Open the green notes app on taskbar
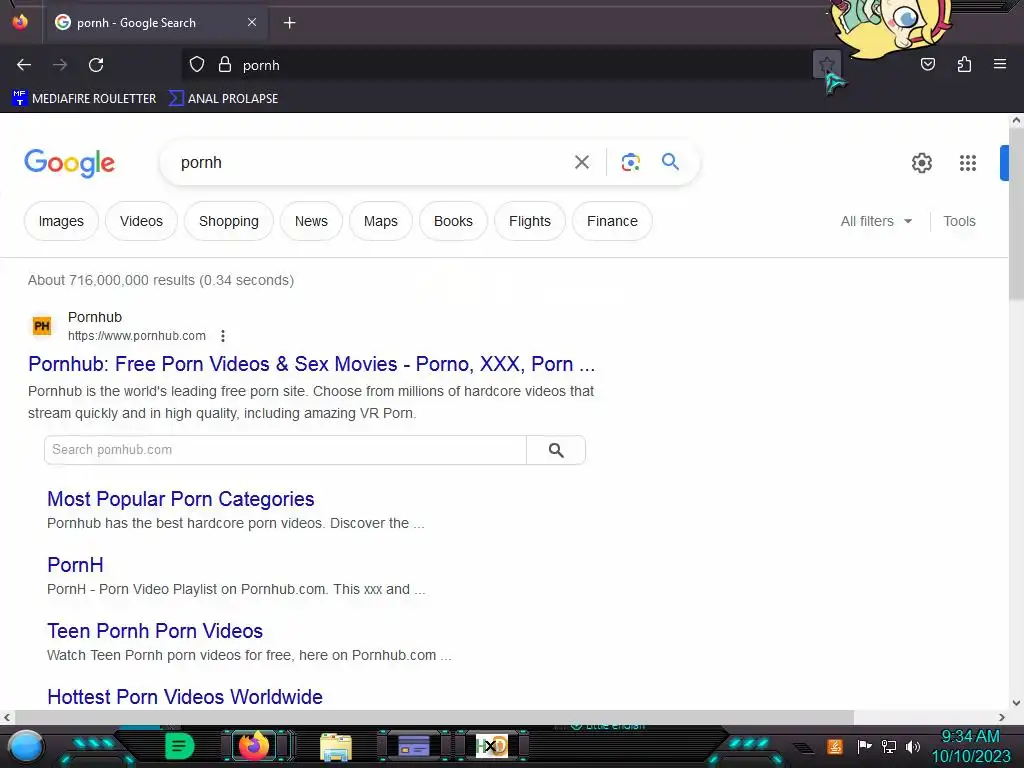 pos(179,746)
